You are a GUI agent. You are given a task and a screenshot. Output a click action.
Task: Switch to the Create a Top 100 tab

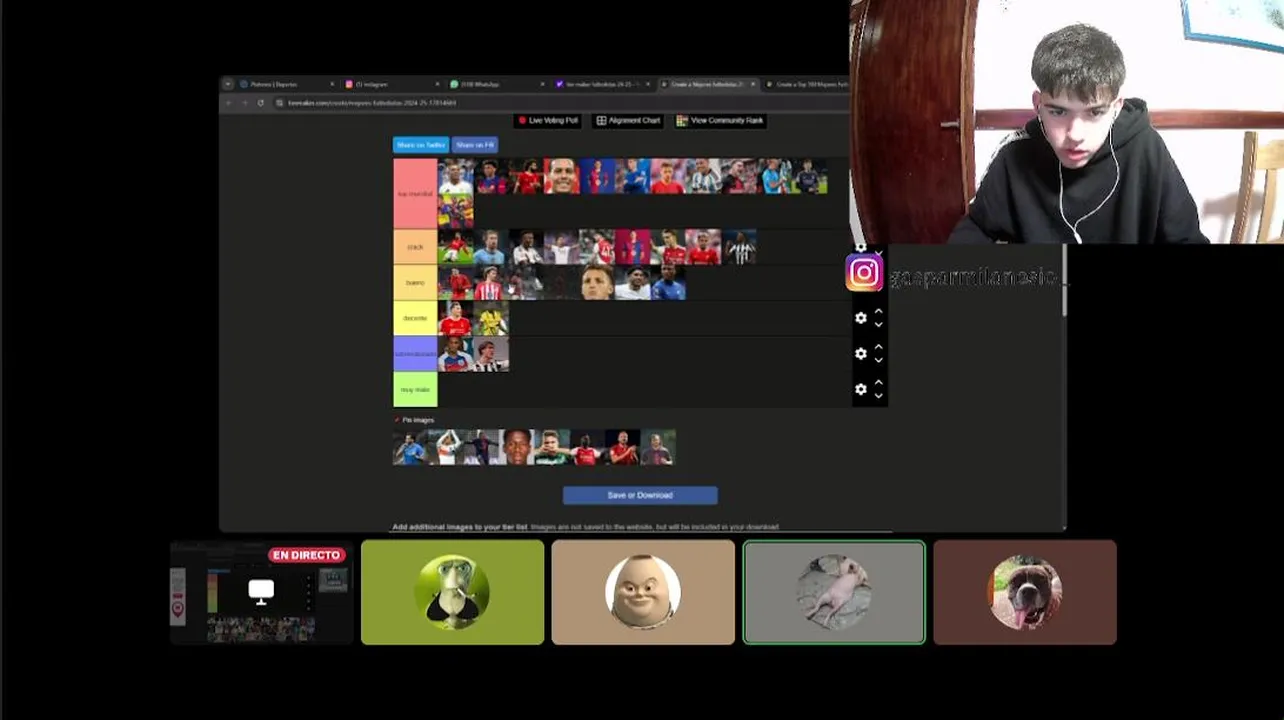click(806, 84)
